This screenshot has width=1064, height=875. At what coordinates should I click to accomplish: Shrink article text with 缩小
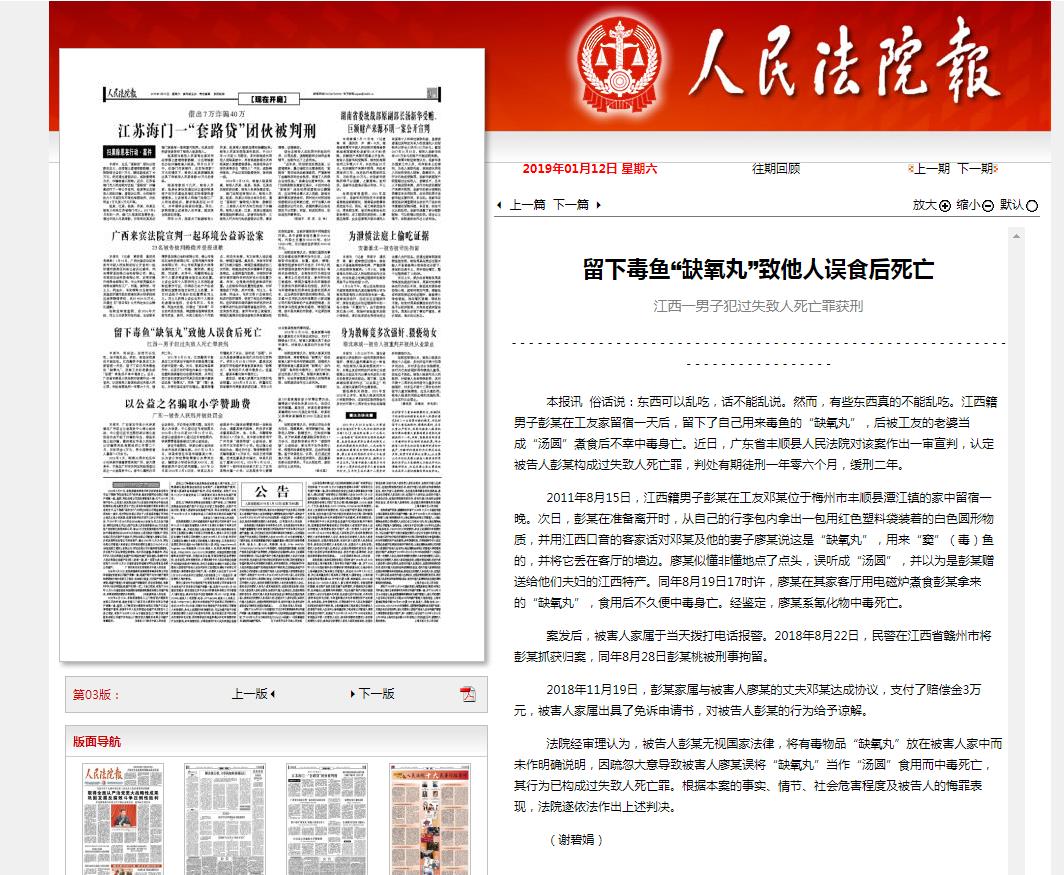coord(968,205)
